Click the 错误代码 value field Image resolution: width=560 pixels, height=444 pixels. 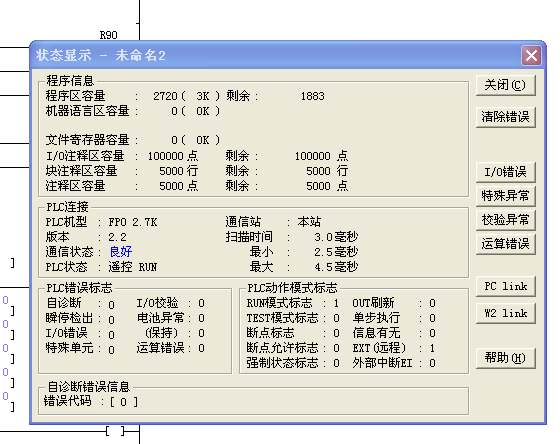click(x=124, y=402)
